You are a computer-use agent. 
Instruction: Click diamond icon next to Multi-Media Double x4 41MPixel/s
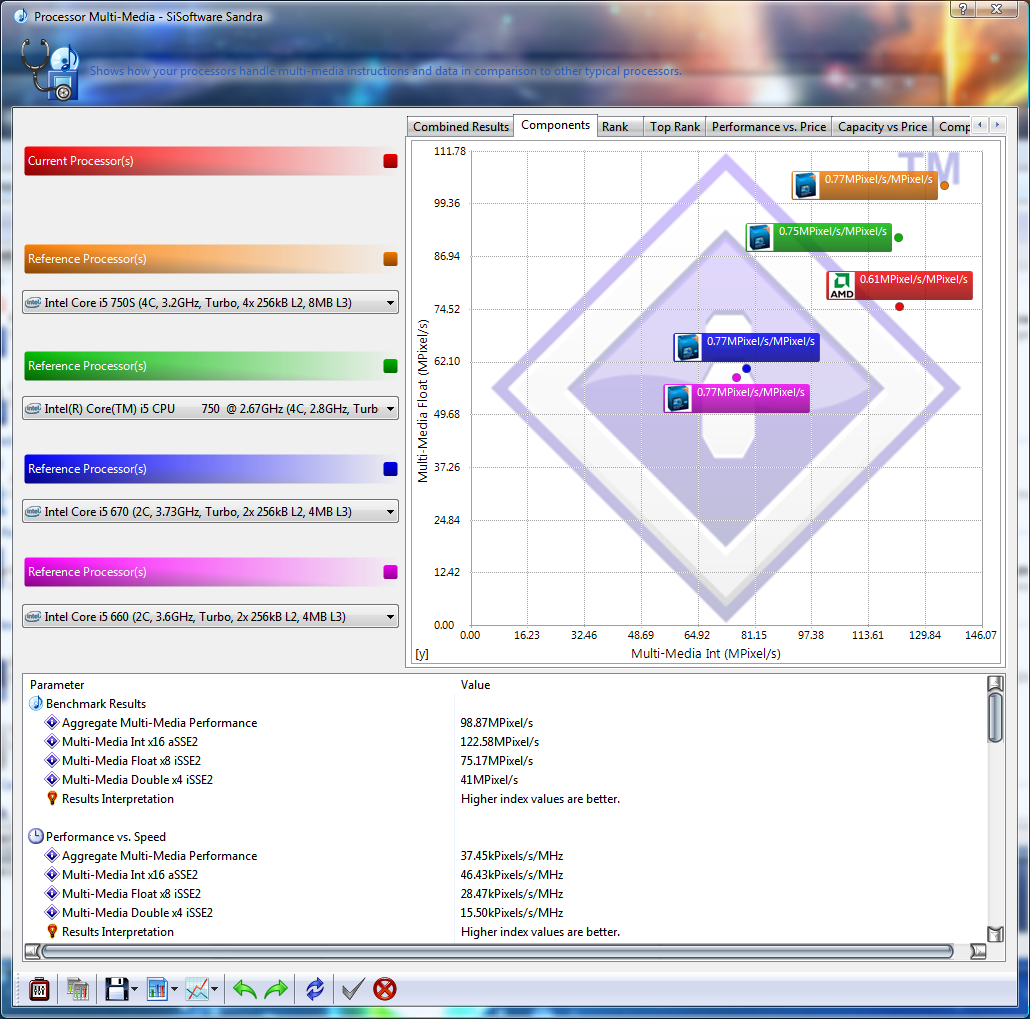[x=52, y=780]
